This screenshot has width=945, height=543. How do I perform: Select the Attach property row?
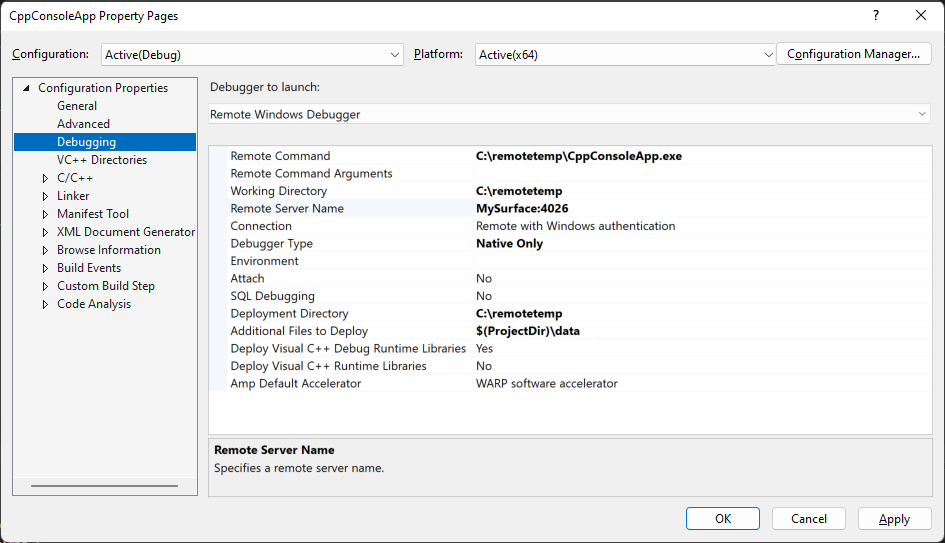[247, 279]
